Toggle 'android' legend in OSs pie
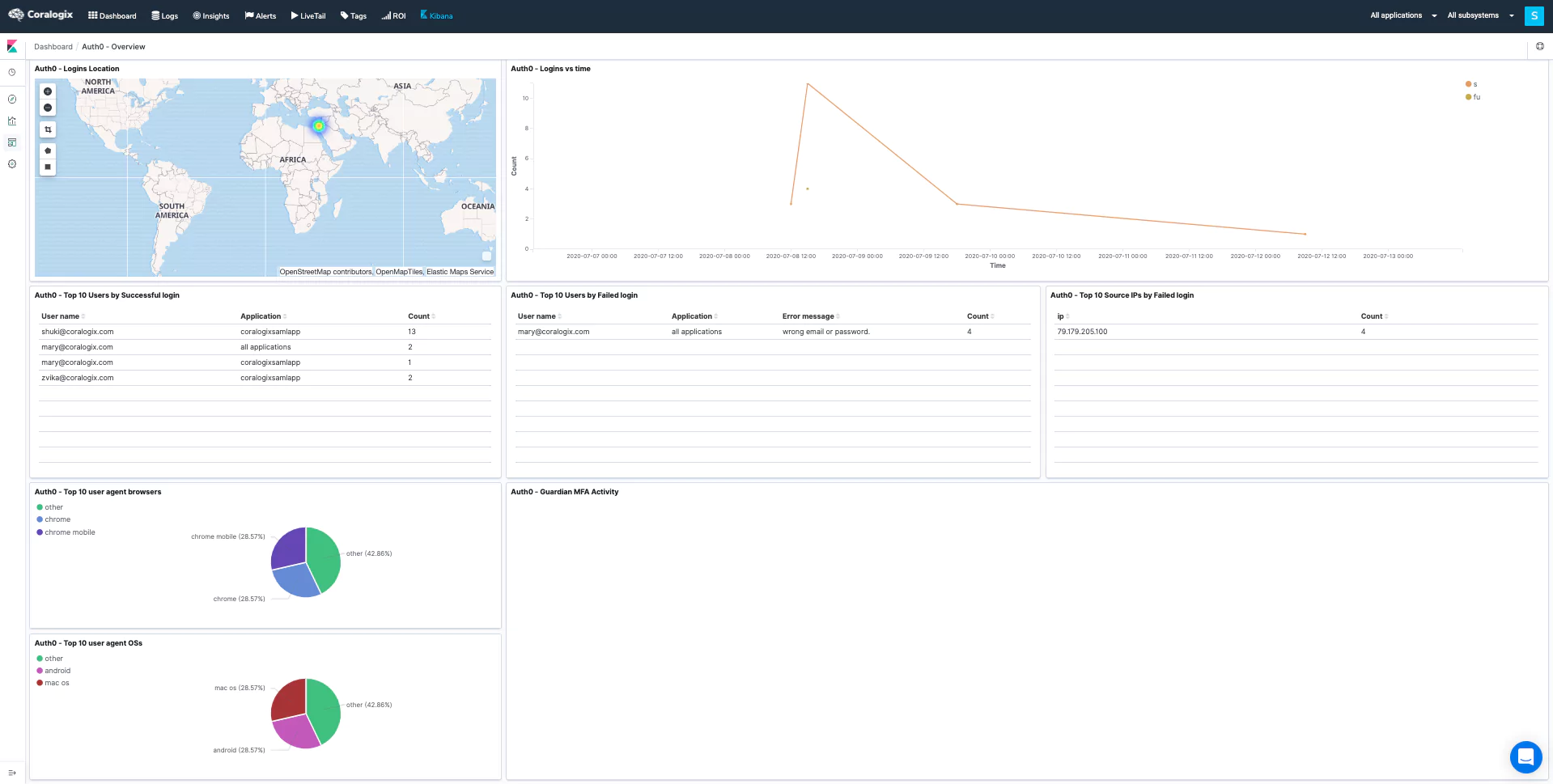Image resolution: width=1553 pixels, height=784 pixels. pos(53,671)
